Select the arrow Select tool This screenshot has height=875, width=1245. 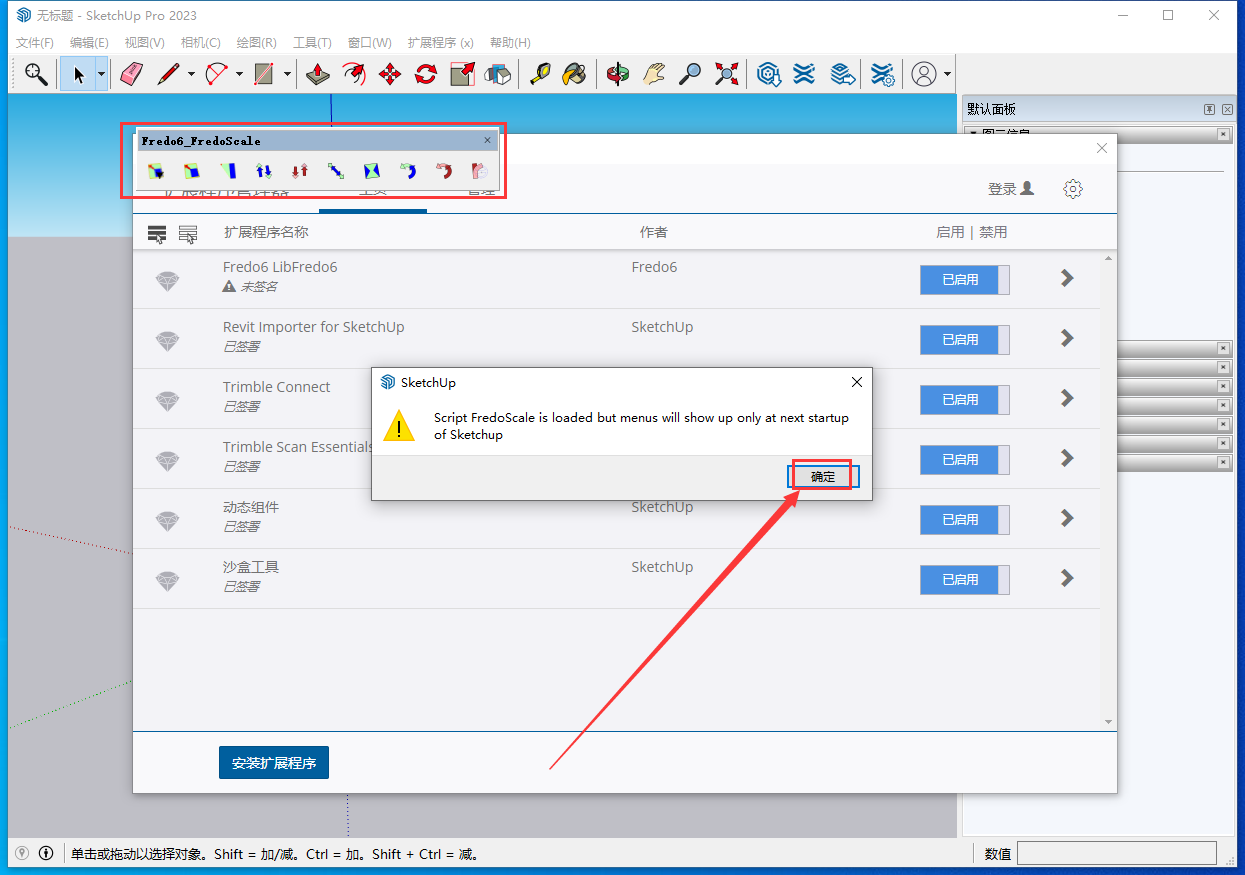[x=78, y=74]
